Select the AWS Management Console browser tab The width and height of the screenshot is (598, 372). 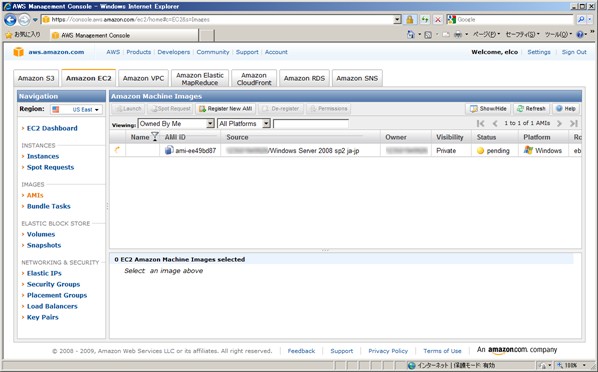click(x=124, y=35)
